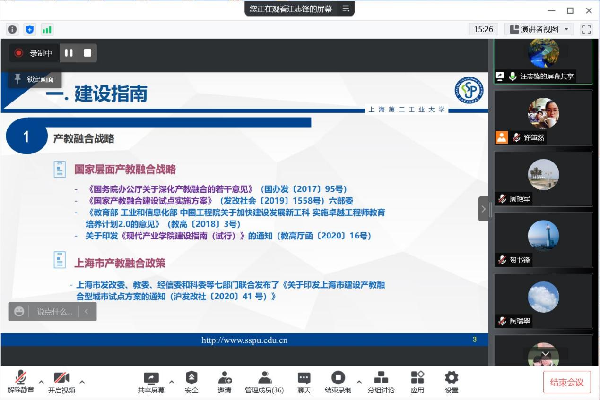Stop the meeting recording

coord(88,52)
